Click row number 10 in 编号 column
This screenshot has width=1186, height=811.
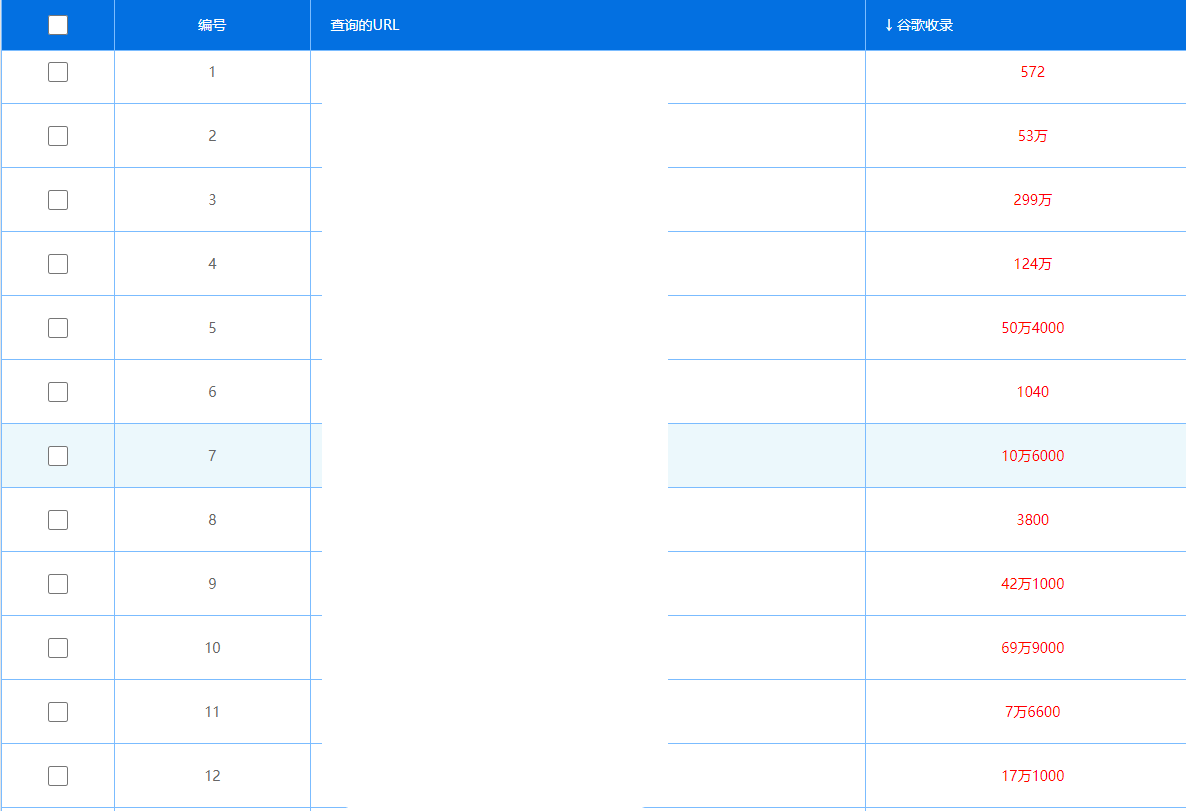(x=212, y=648)
